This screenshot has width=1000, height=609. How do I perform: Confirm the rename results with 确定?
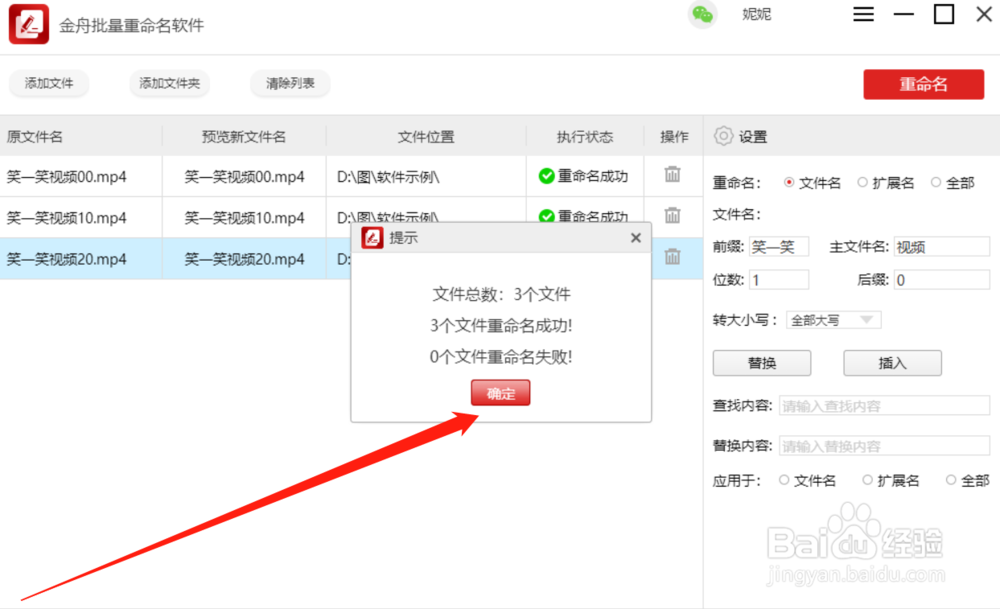(499, 392)
